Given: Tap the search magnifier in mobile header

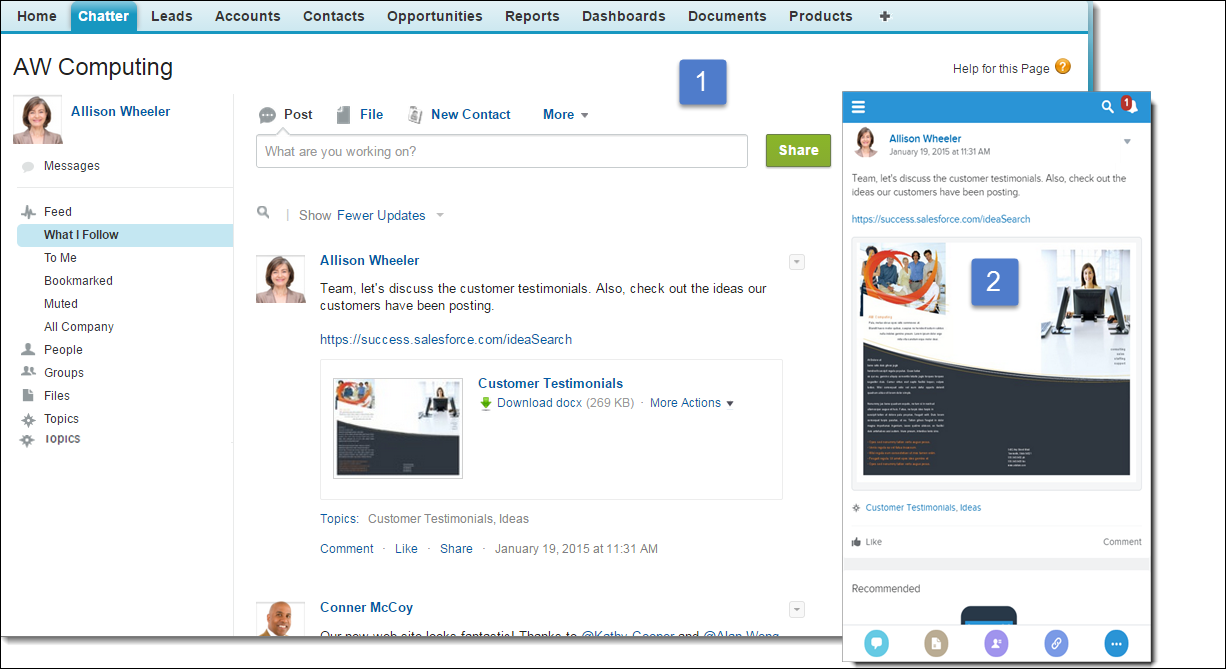Looking at the screenshot, I should (x=1107, y=107).
